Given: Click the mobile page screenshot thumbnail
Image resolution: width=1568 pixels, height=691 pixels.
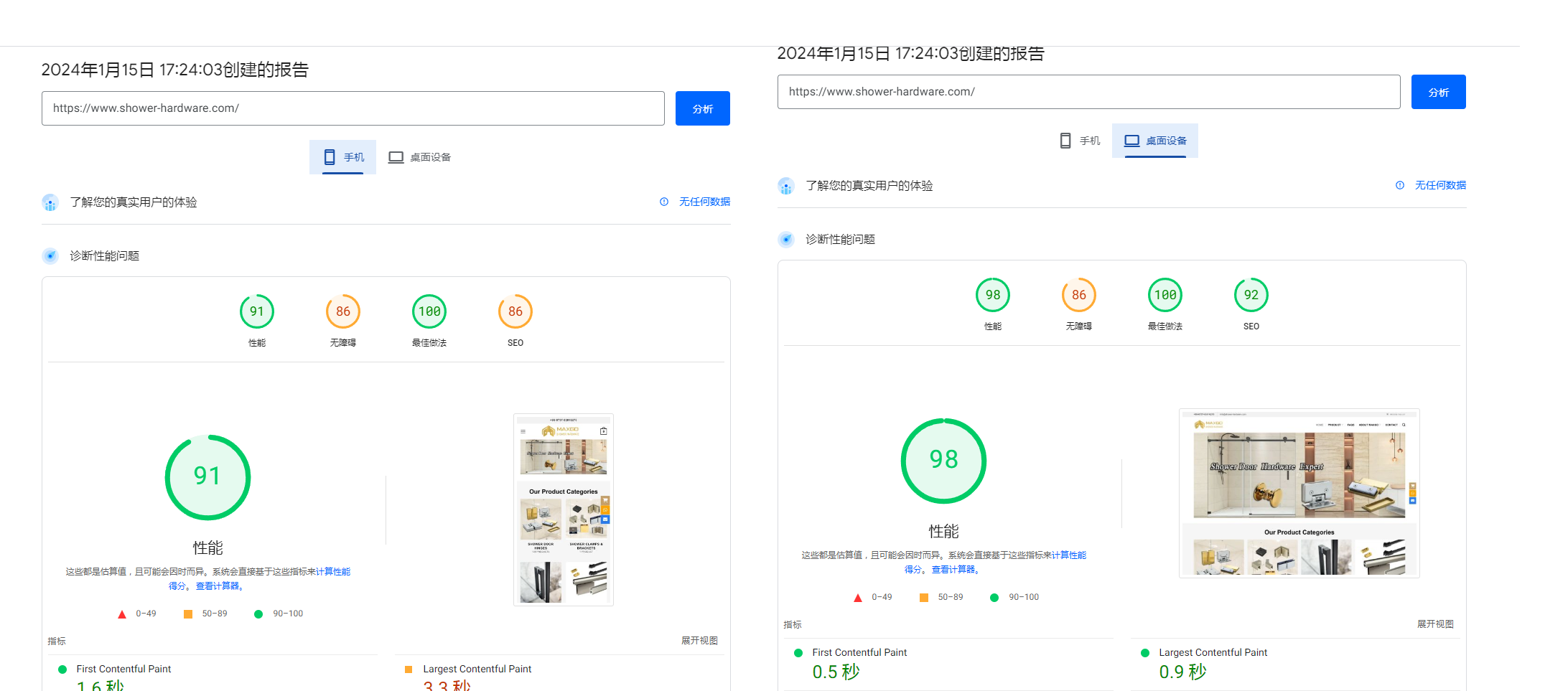Looking at the screenshot, I should click(x=563, y=509).
